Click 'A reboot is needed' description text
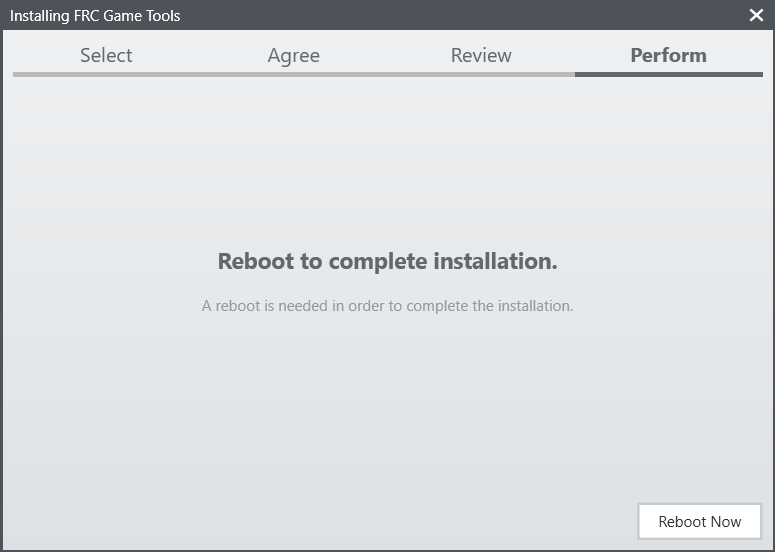Screen dimensions: 775x552 pyautogui.click(x=388, y=306)
